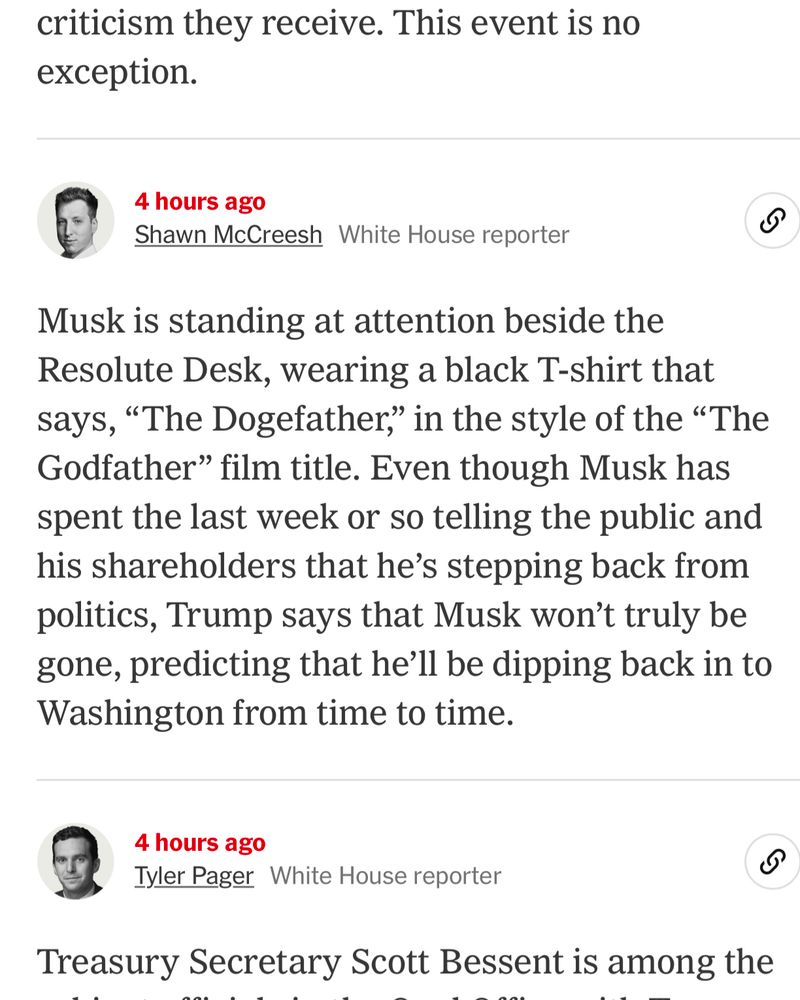Click the 'White House reporter' label under McCreesh
The image size is (800, 1000).
(x=455, y=235)
